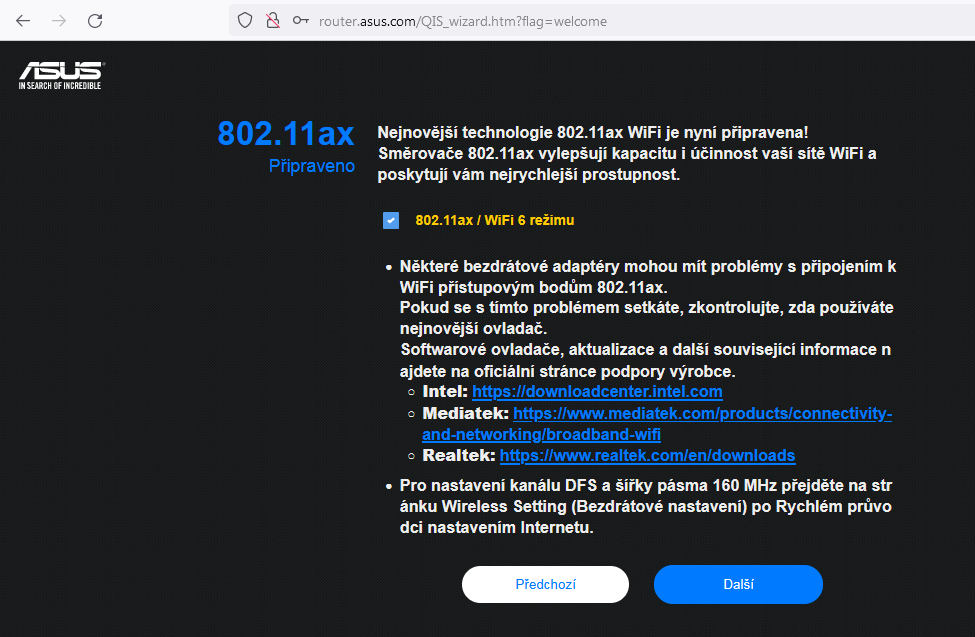Screen dimensions: 975x637
Task: Click the saved password key icon
Action: click(x=300, y=21)
